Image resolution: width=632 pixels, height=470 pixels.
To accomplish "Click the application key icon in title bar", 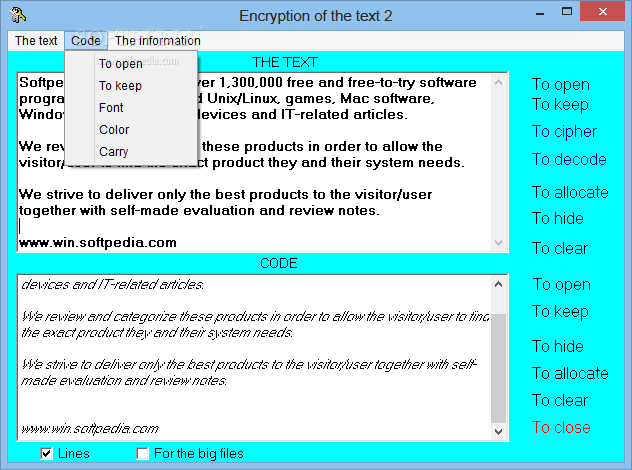I will click(x=18, y=16).
